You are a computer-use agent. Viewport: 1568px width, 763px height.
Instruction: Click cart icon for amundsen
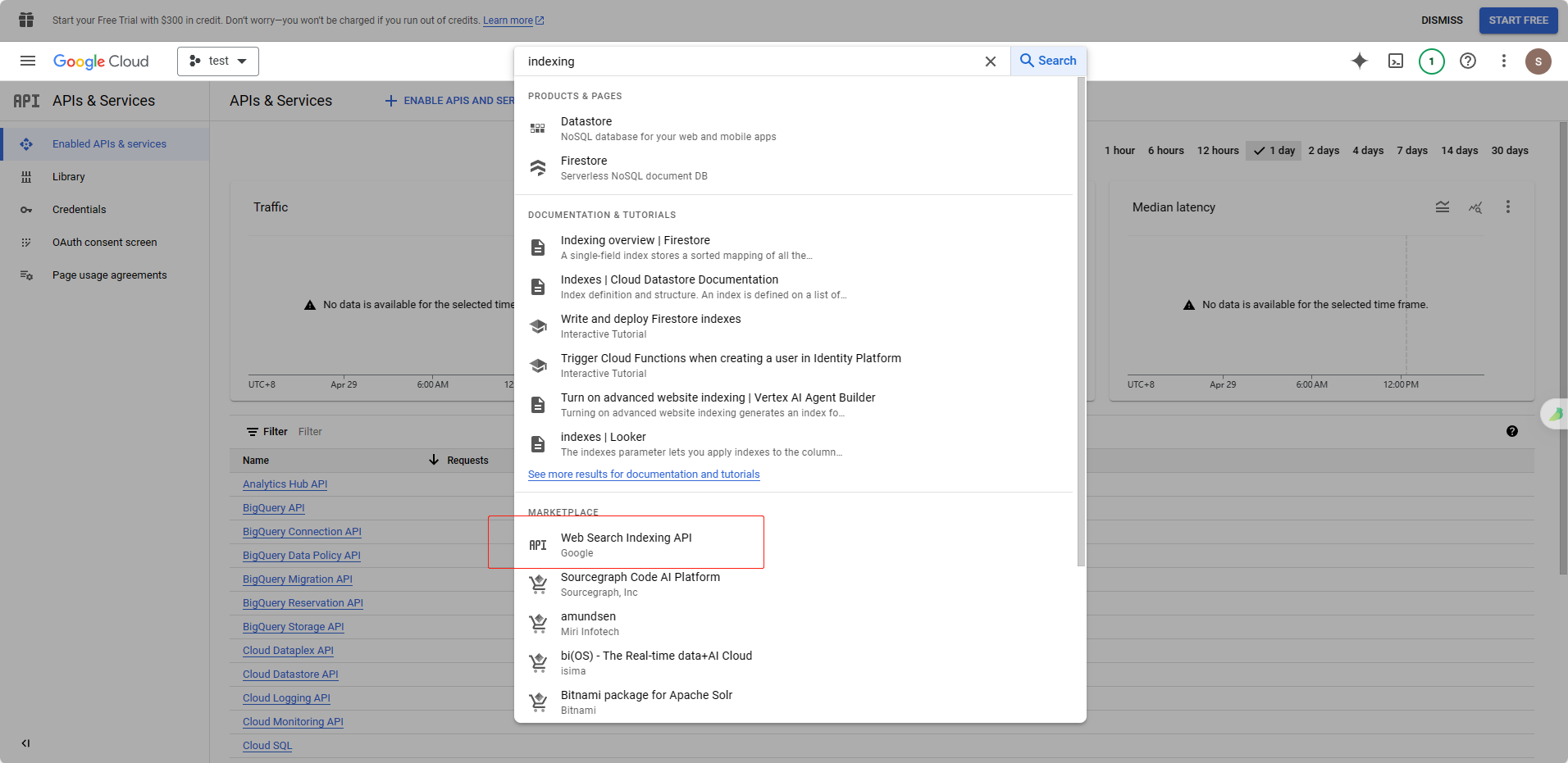[538, 624]
